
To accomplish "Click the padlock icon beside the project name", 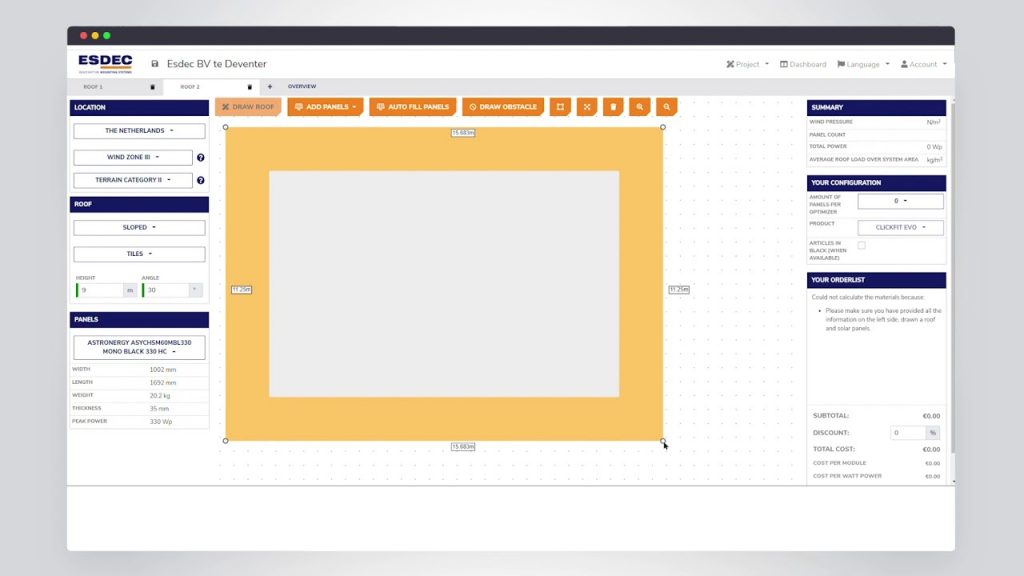I will tap(155, 63).
